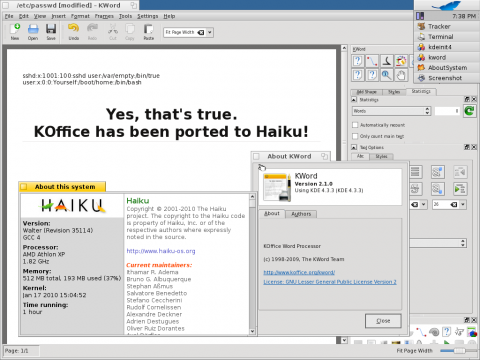Viewport: 480px width, 360px height.
Task: Click the Open toolbar icon
Action: pos(33,29)
